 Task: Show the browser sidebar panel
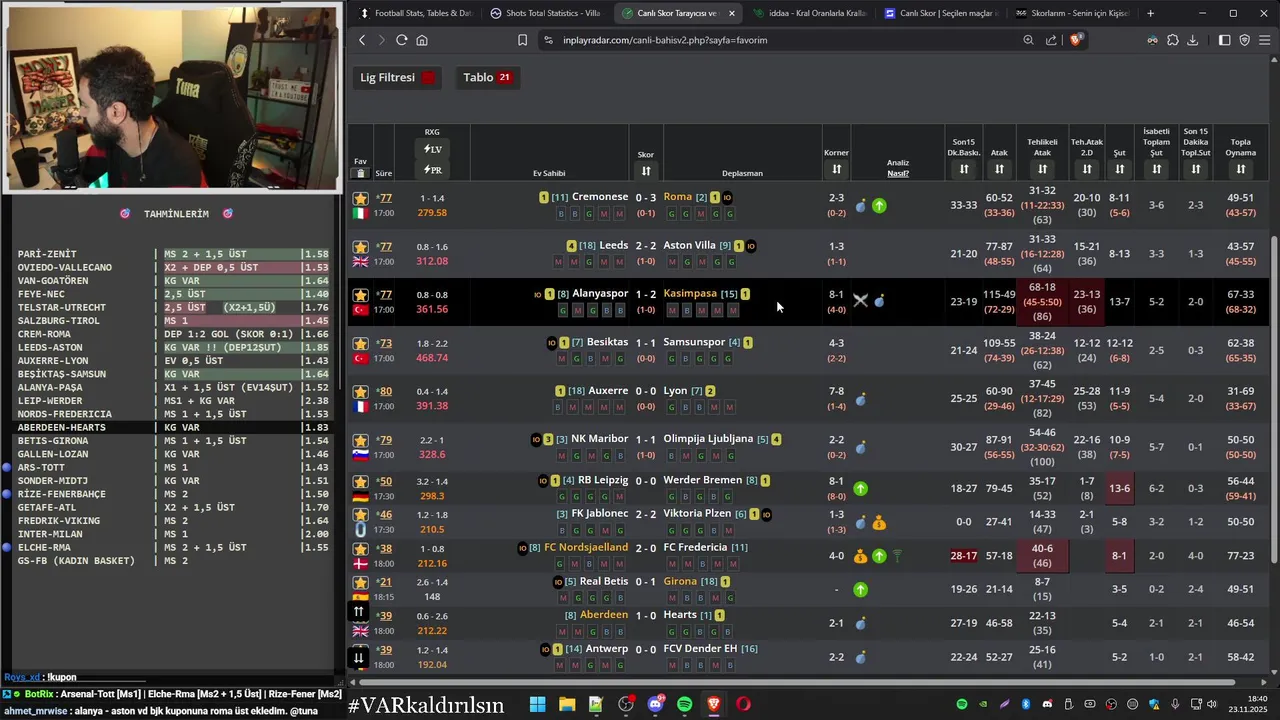coord(1224,40)
